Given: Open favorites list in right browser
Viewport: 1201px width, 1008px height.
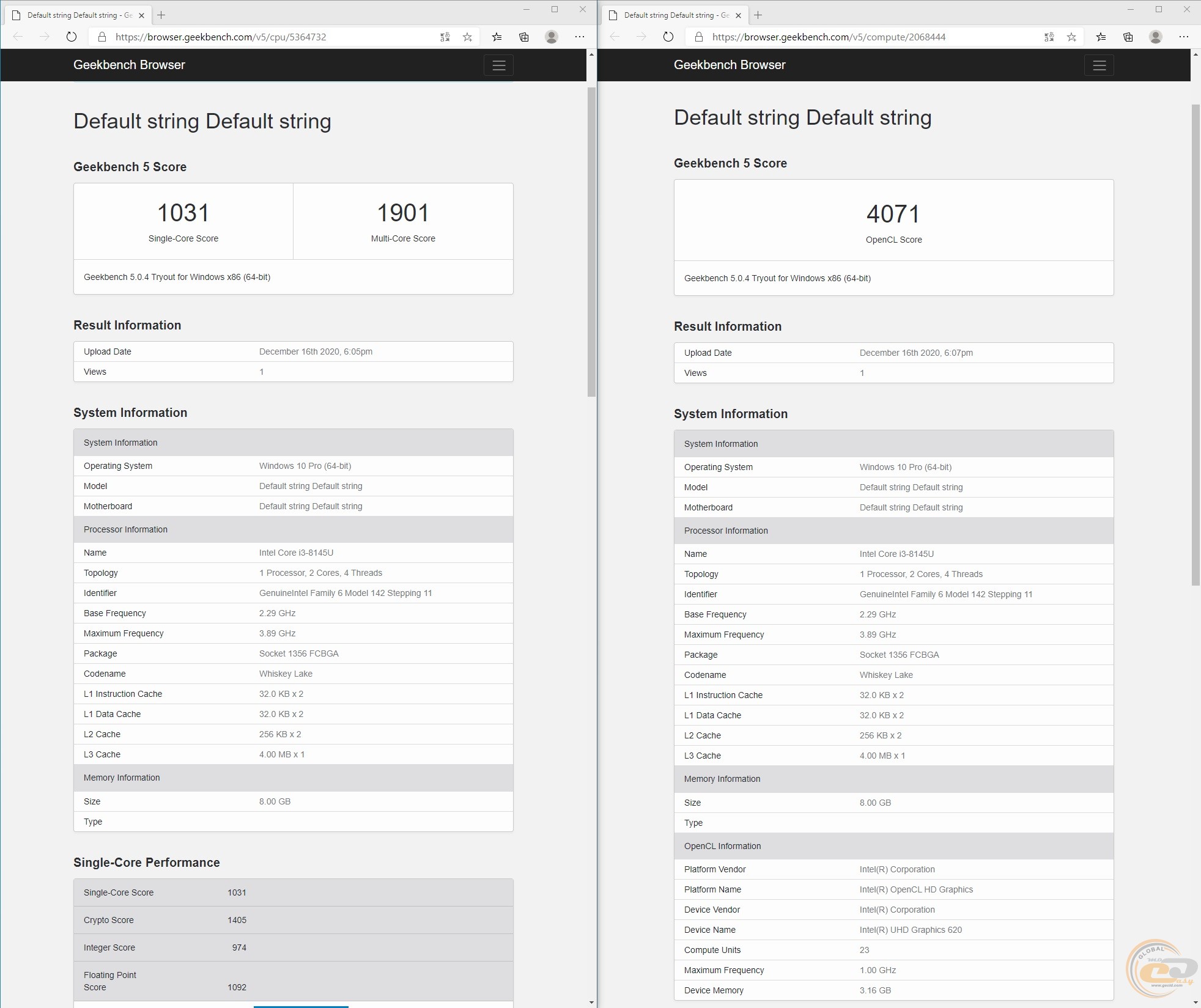Looking at the screenshot, I should point(1101,37).
